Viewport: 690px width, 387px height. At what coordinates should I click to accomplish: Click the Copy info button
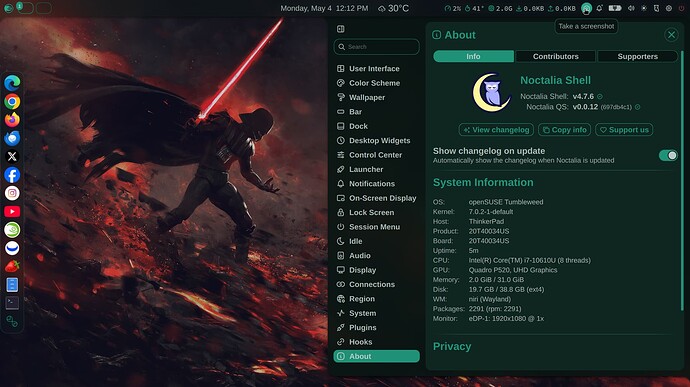tap(564, 130)
